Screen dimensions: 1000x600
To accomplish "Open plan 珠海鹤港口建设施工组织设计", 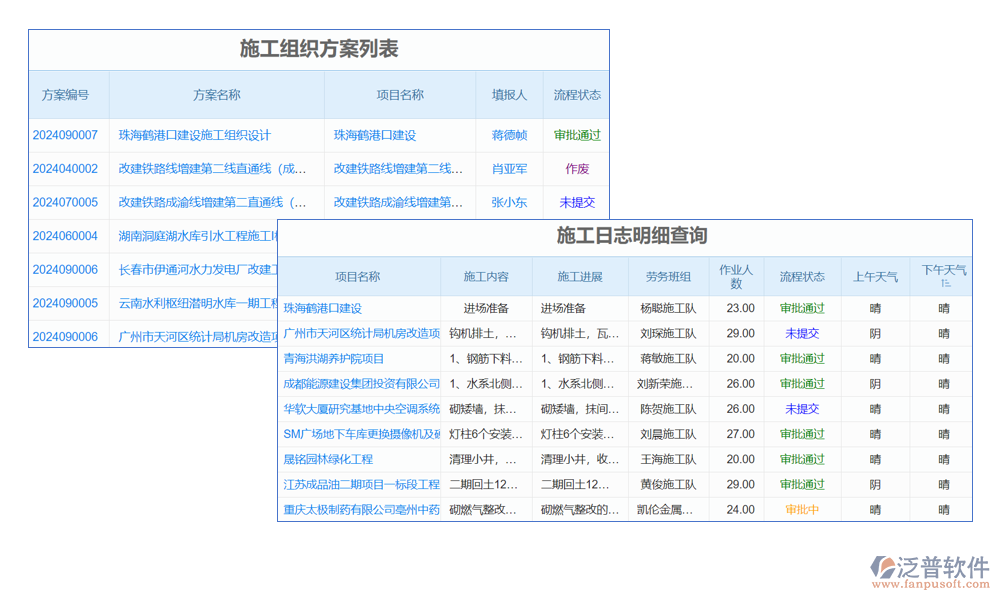I will [x=195, y=135].
